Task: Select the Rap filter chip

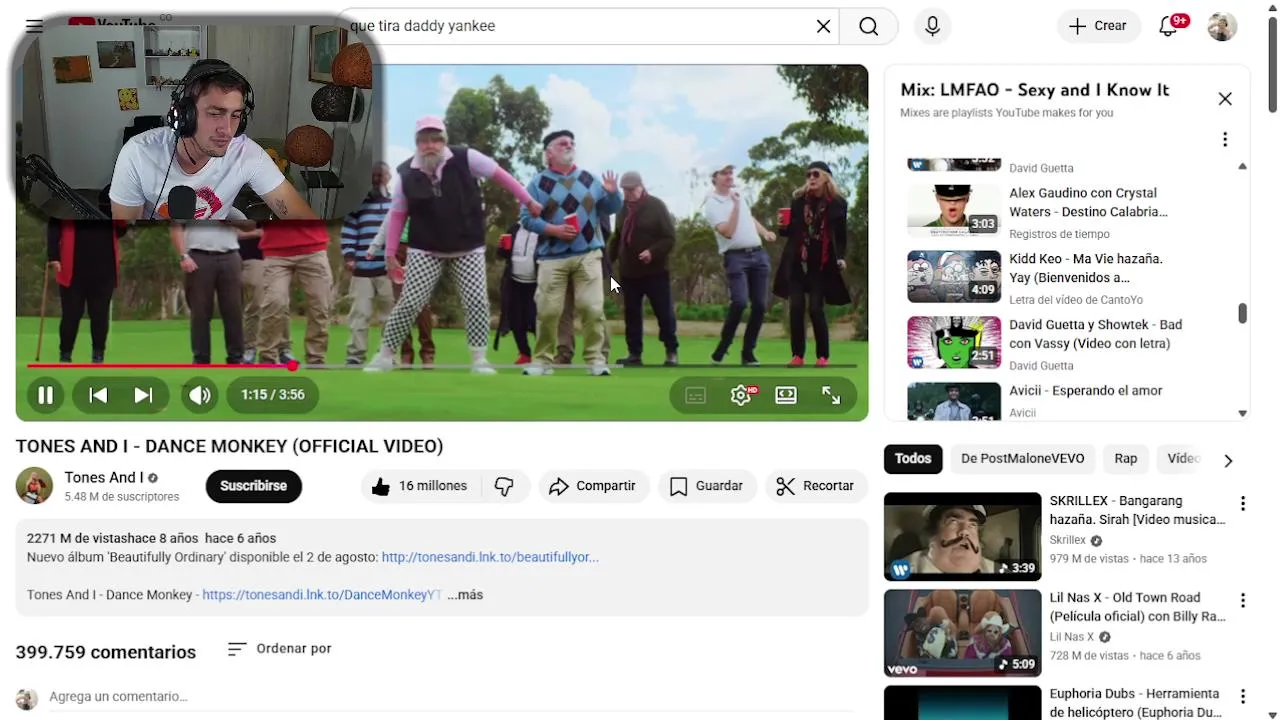Action: (1126, 459)
